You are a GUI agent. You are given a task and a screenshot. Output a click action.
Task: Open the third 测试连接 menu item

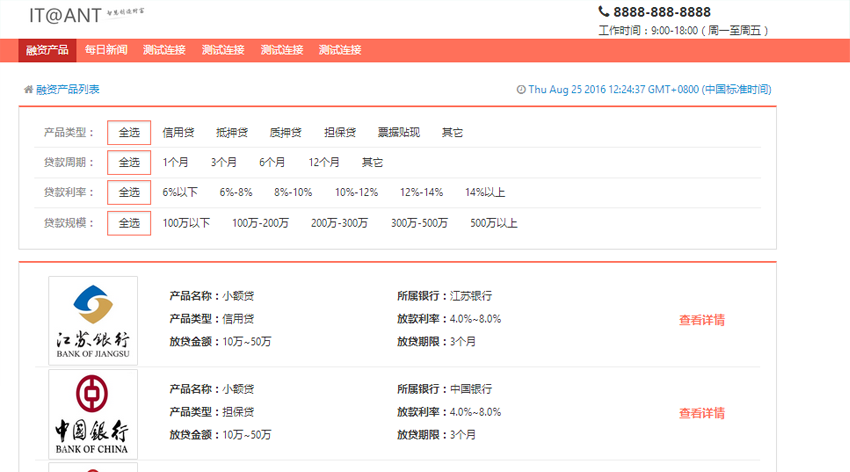(x=282, y=50)
